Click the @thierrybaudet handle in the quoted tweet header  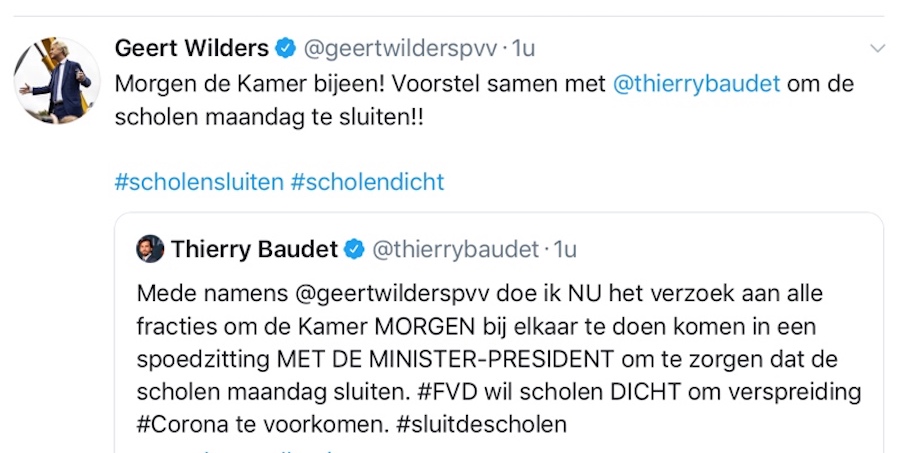pos(455,249)
